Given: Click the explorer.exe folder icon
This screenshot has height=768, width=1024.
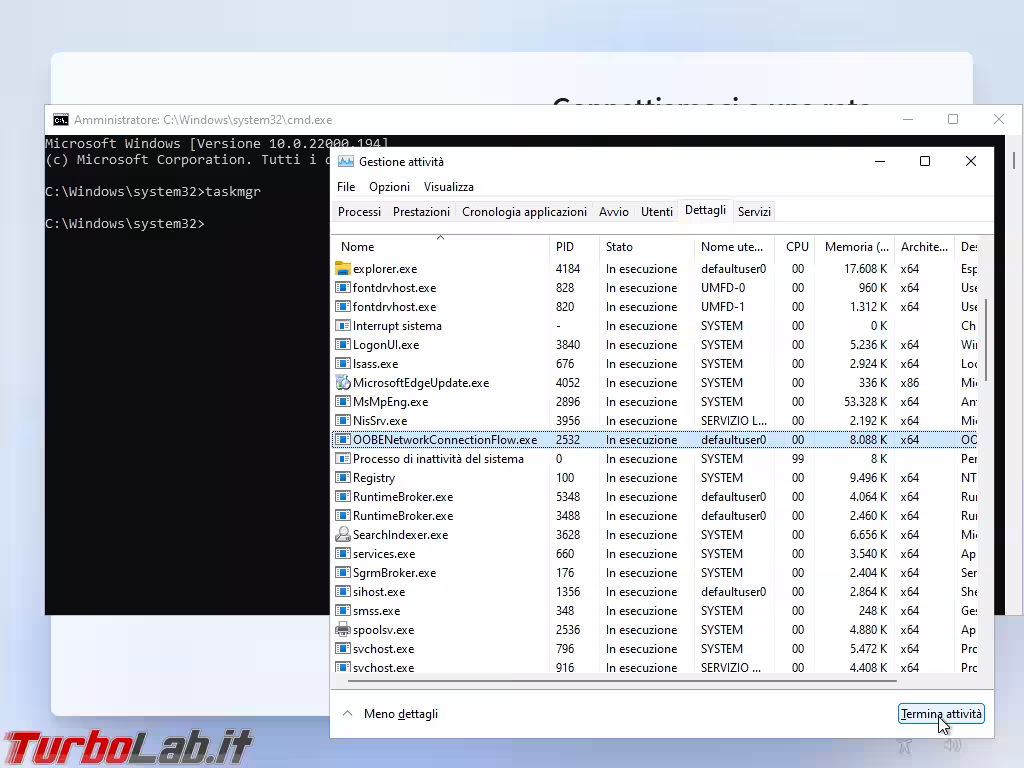Looking at the screenshot, I should pos(343,269).
